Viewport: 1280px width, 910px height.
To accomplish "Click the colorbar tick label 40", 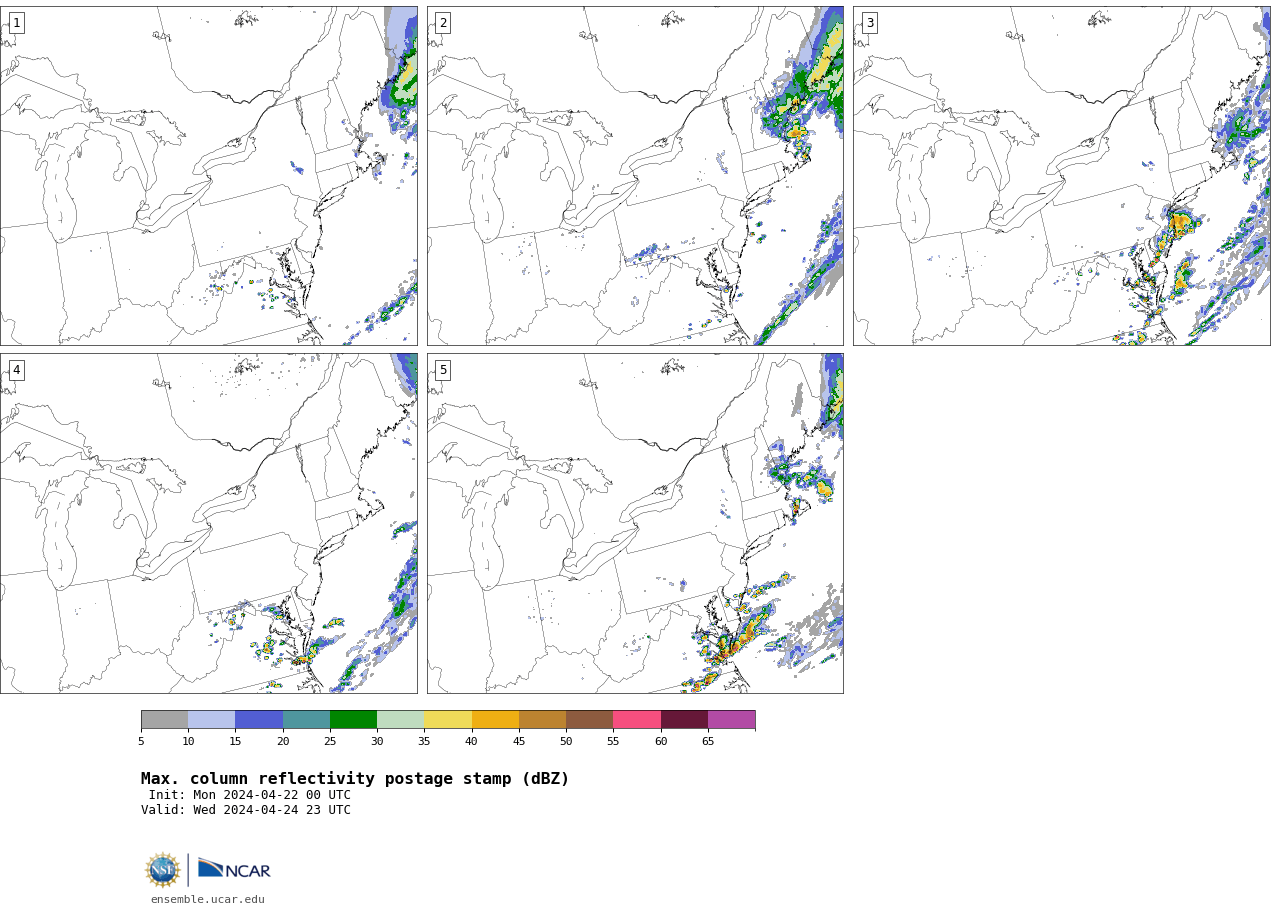I will pyautogui.click(x=471, y=741).
